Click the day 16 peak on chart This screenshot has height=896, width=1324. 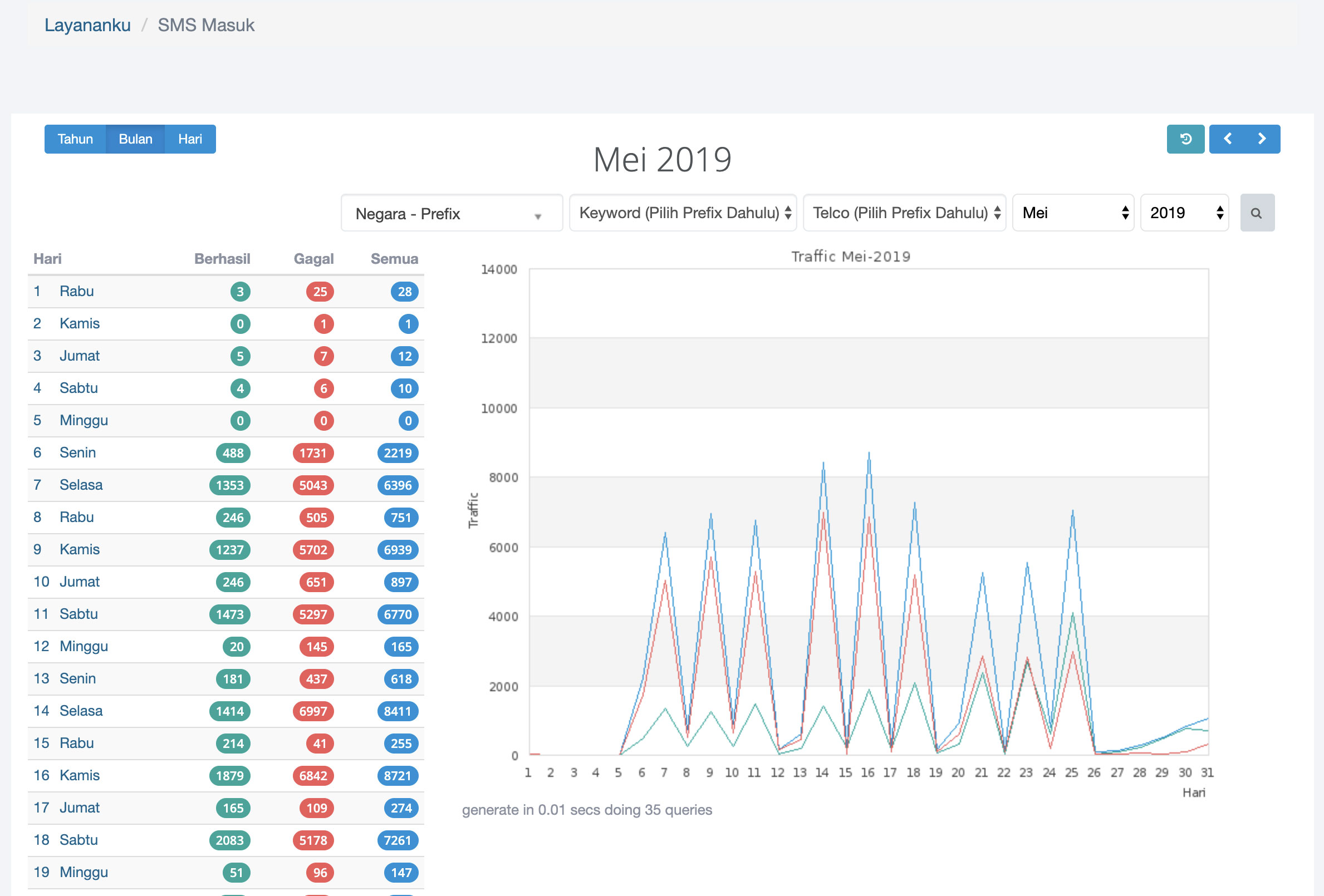[869, 454]
